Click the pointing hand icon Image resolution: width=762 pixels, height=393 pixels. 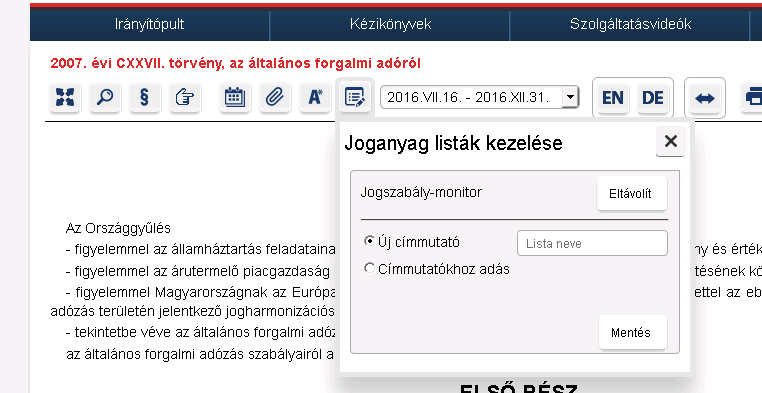(184, 97)
